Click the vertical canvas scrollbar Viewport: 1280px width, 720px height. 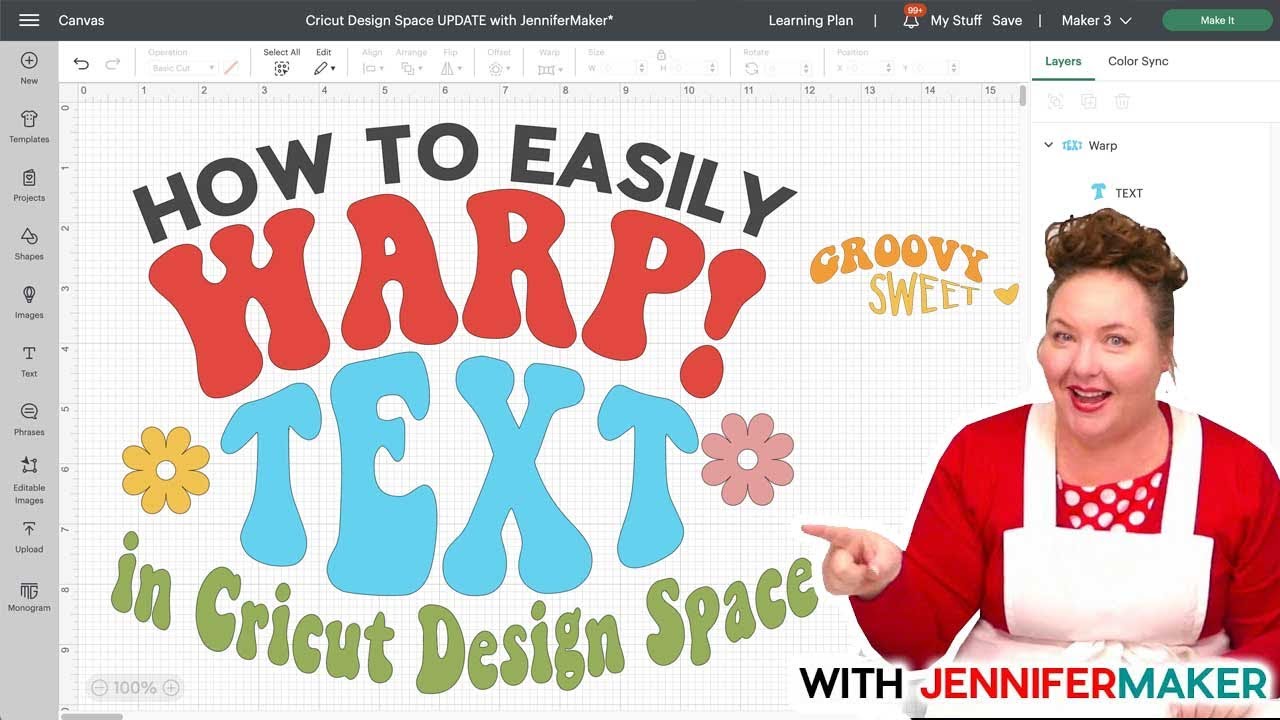tap(1022, 97)
